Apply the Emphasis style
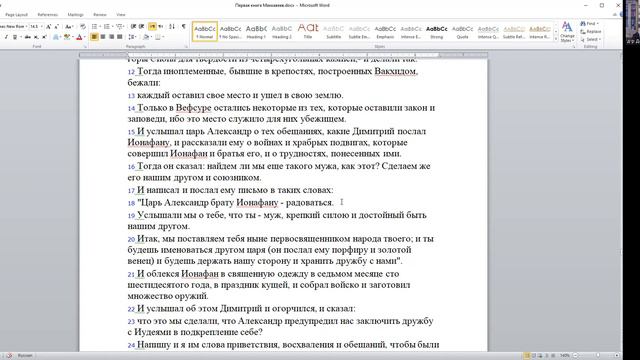 coord(385,31)
